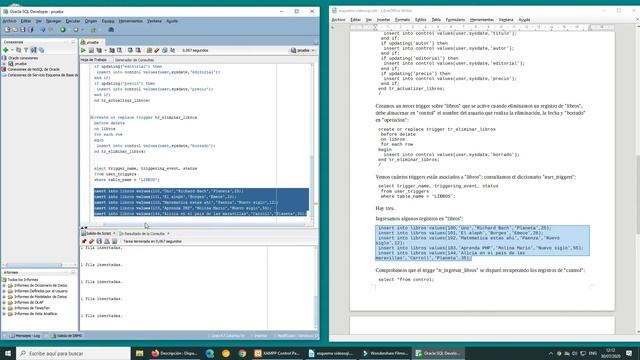Open Insertar menu in LibreOffice Writer
The height and width of the screenshot is (360, 640).
(x=383, y=20)
